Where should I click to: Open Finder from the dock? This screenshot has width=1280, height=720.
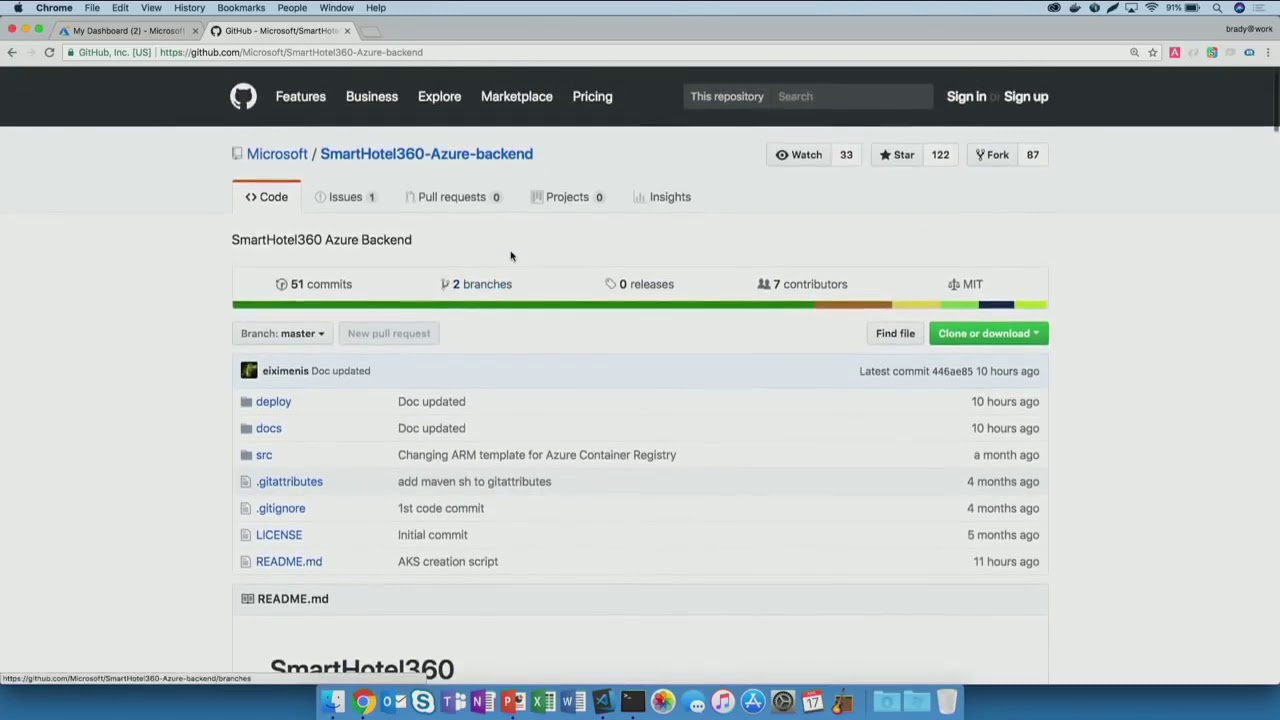(x=334, y=701)
